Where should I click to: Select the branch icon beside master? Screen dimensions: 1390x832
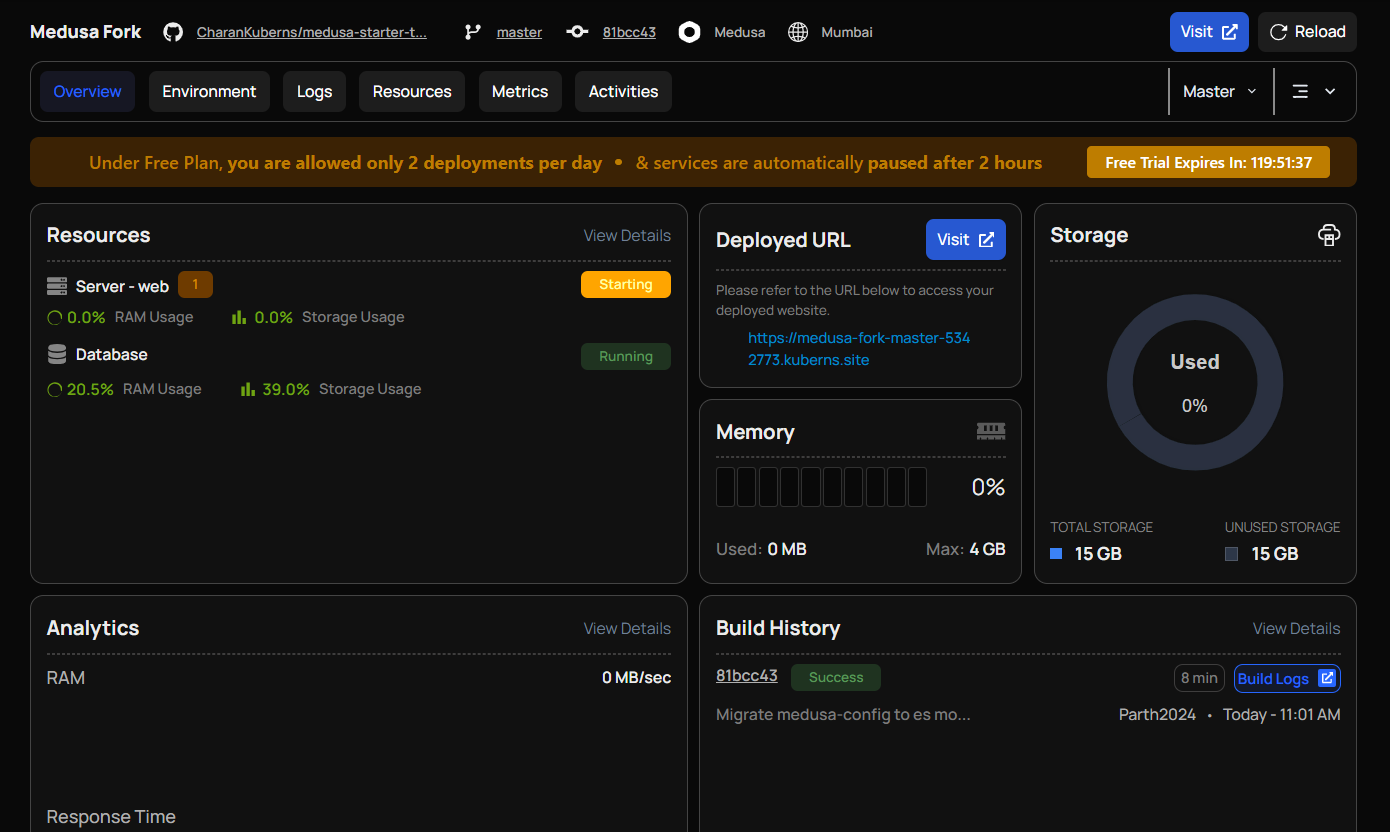tap(472, 31)
